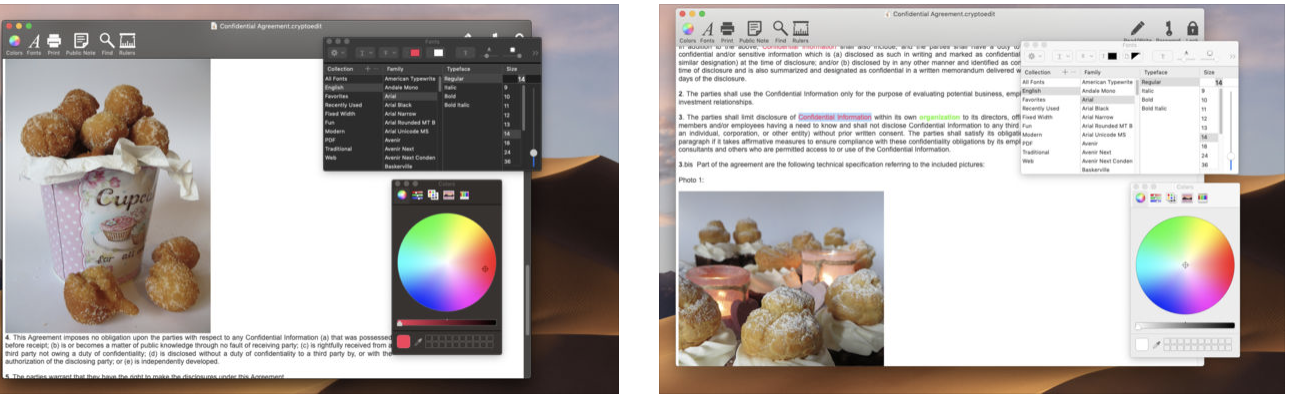The height and width of the screenshot is (400, 1290).
Task: Open gear actions menu in dark Fonts panel
Action: [337, 52]
